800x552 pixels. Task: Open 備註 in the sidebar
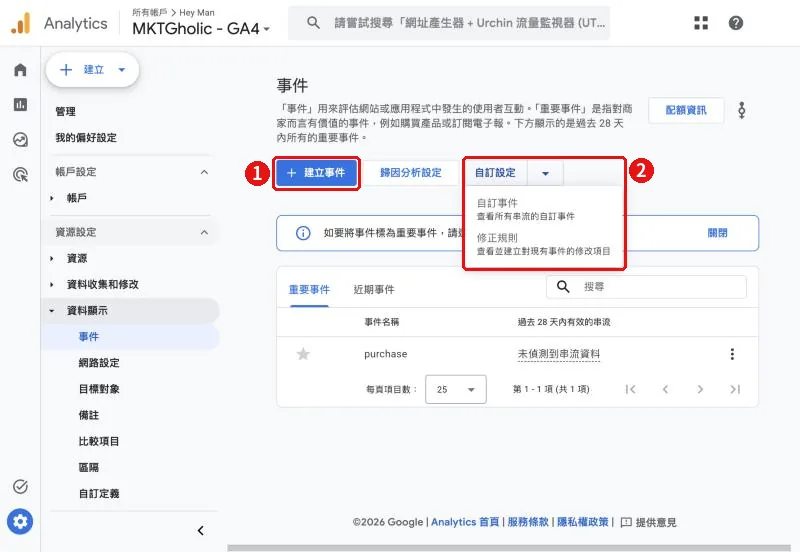pos(89,415)
